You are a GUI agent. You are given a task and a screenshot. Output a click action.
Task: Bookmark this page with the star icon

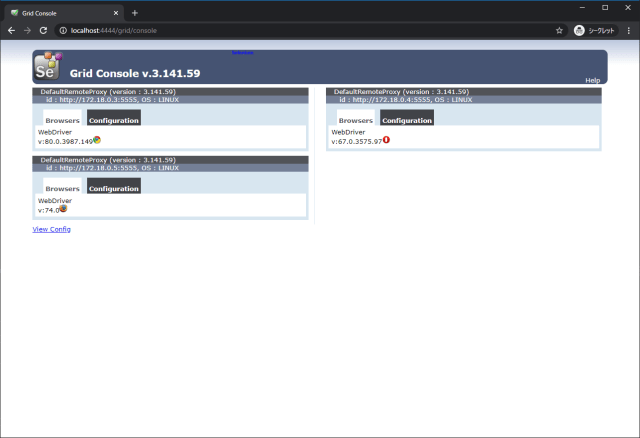click(559, 31)
